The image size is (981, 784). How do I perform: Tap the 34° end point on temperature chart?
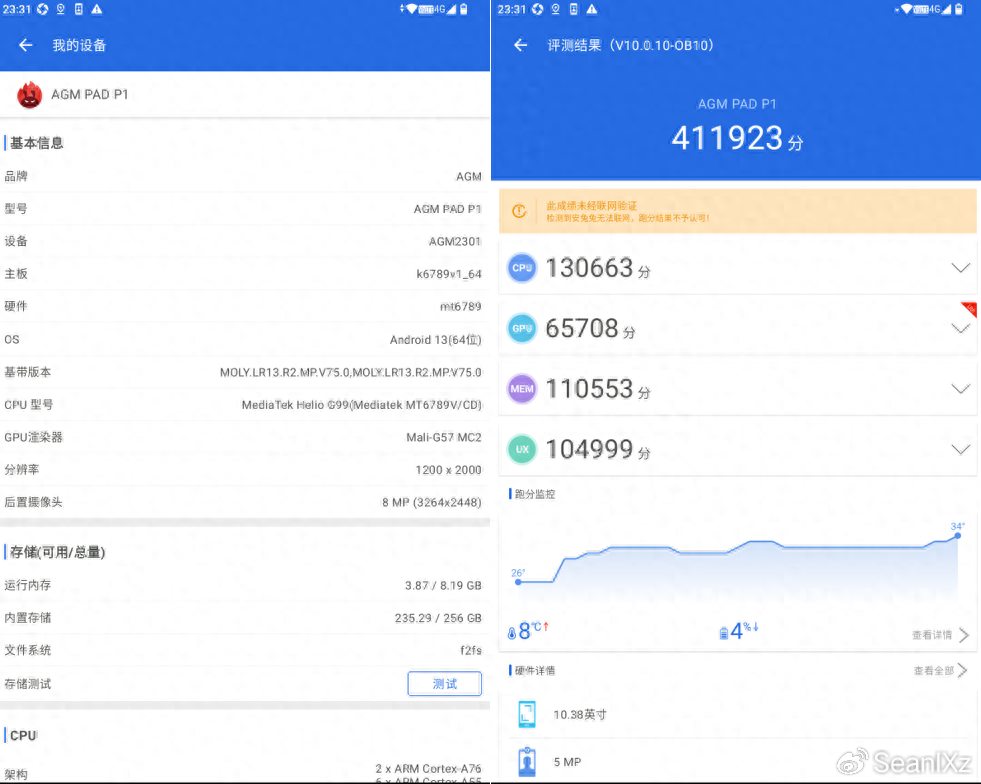(x=957, y=535)
